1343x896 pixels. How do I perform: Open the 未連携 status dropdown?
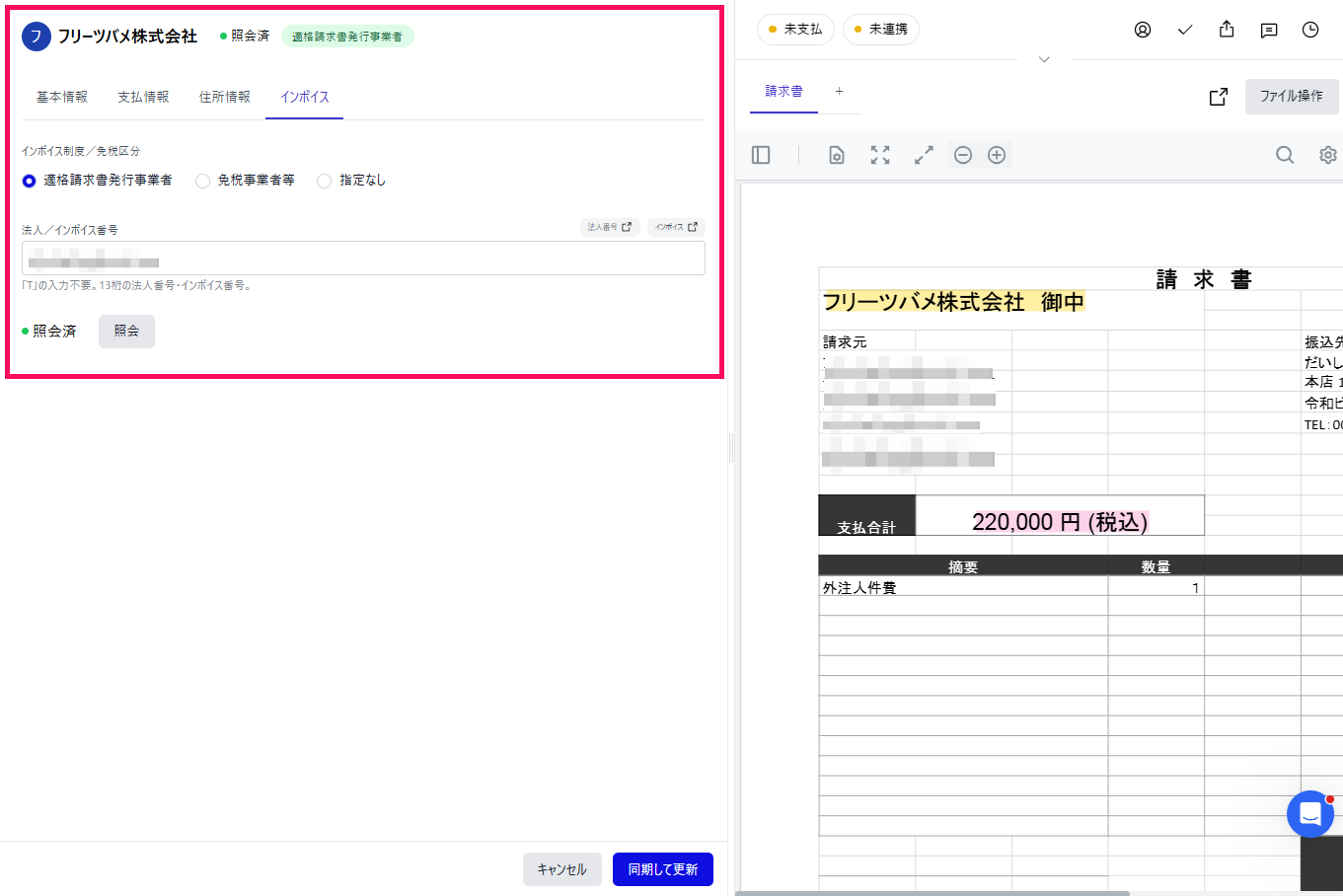[x=881, y=30]
